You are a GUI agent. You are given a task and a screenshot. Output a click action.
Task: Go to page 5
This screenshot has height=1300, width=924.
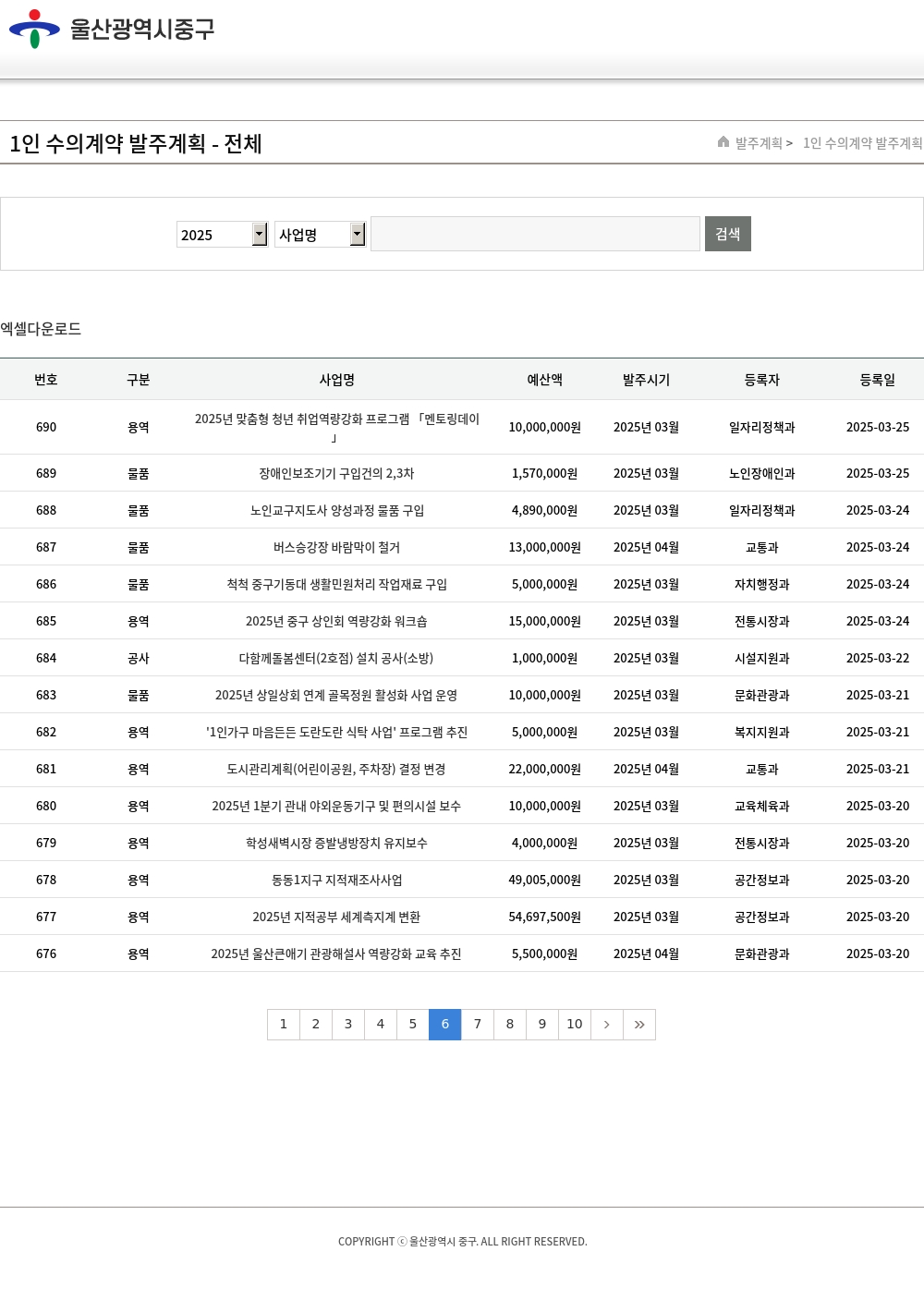[413, 1025]
